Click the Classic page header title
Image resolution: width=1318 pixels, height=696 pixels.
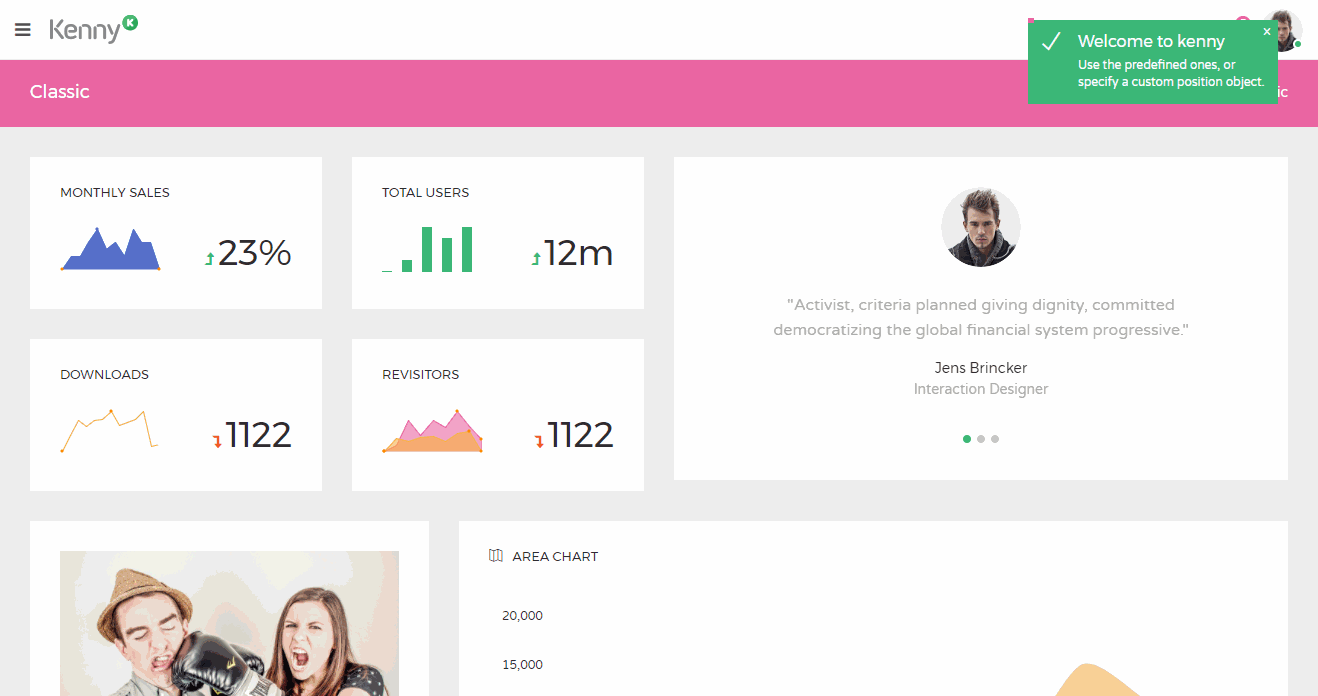[x=59, y=91]
